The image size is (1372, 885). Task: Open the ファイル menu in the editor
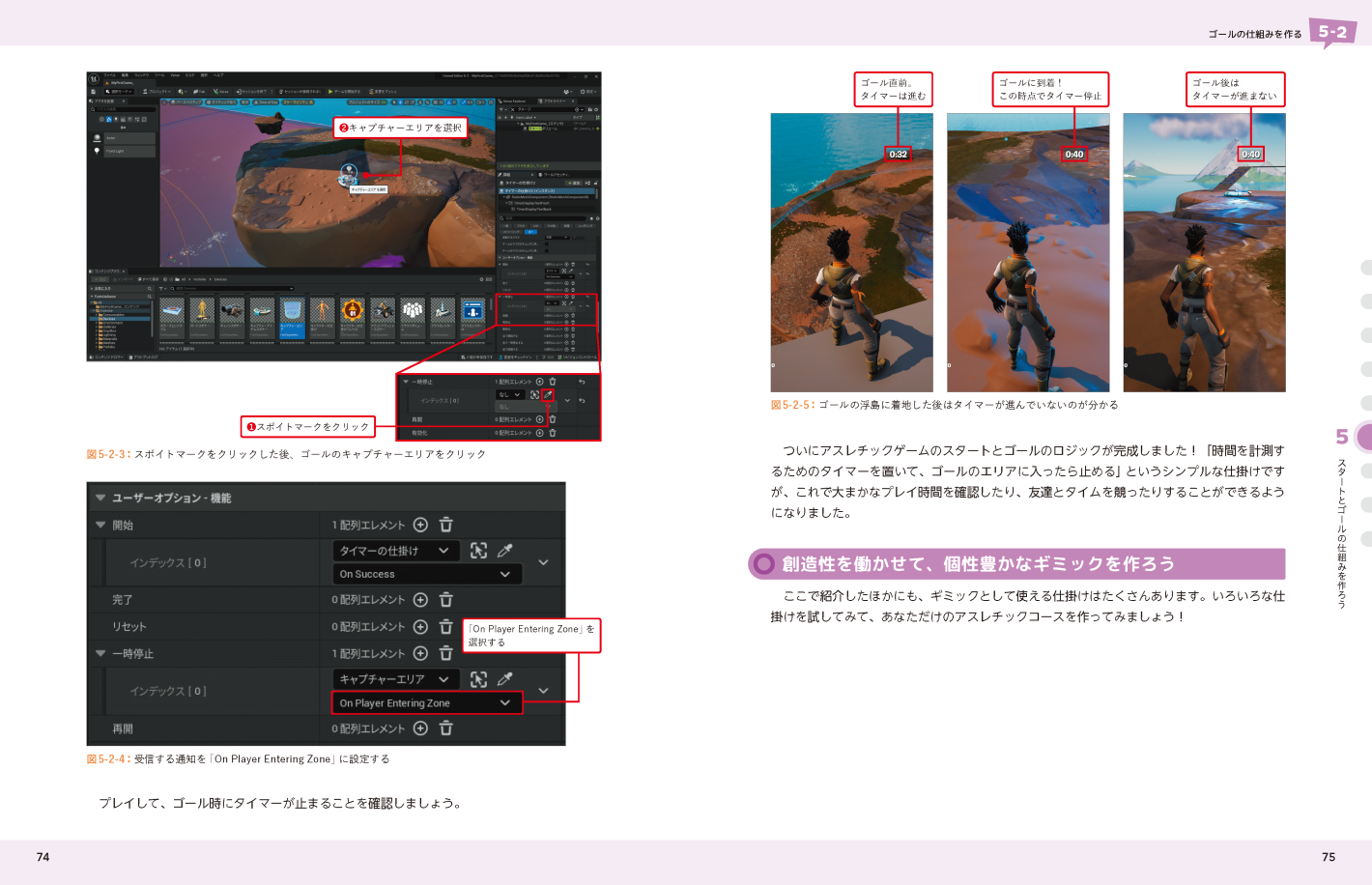pyautogui.click(x=109, y=74)
